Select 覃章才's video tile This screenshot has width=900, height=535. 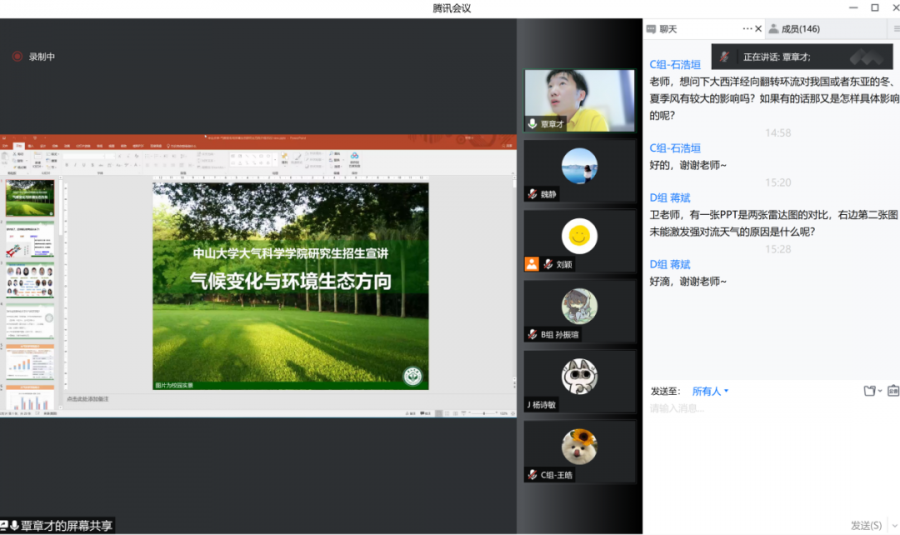(580, 100)
